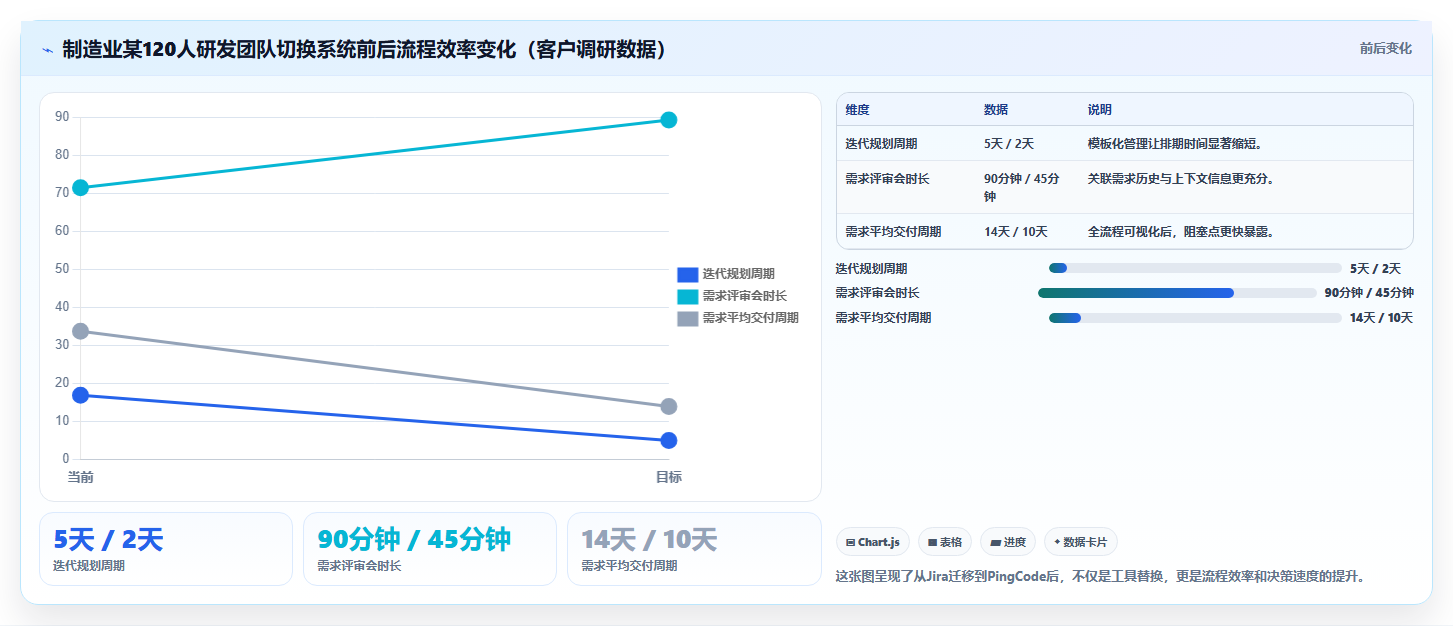Click the gray data point at 目标
The width and height of the screenshot is (1453, 626).
(669, 406)
